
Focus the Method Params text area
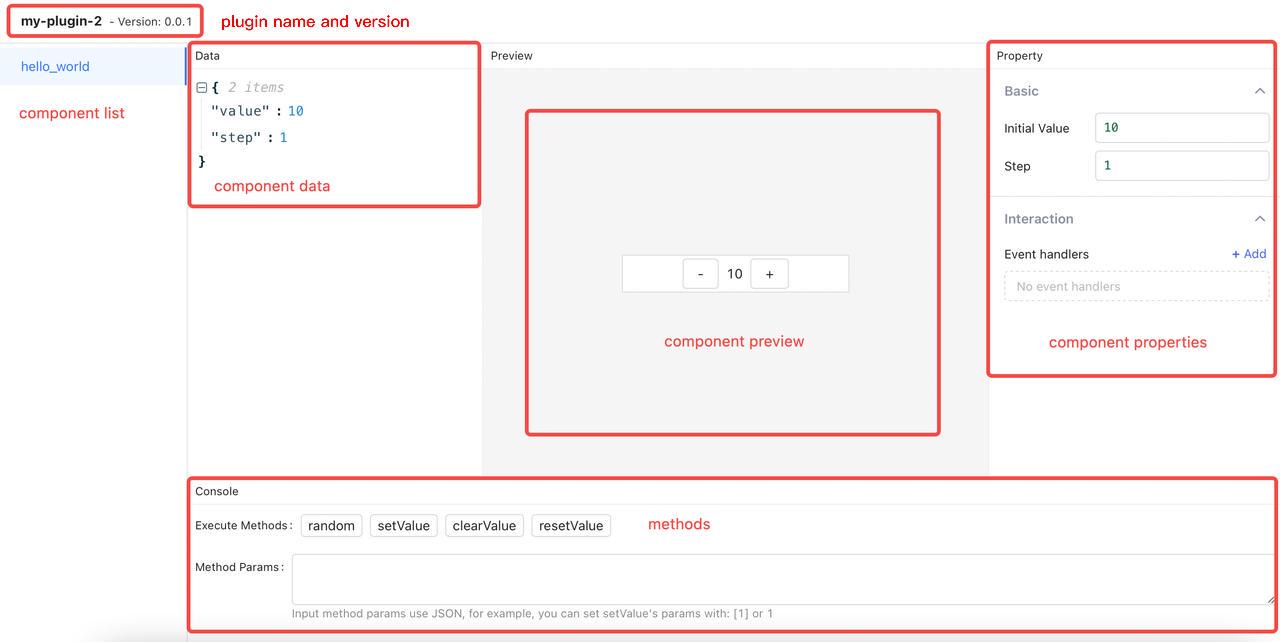click(x=782, y=579)
